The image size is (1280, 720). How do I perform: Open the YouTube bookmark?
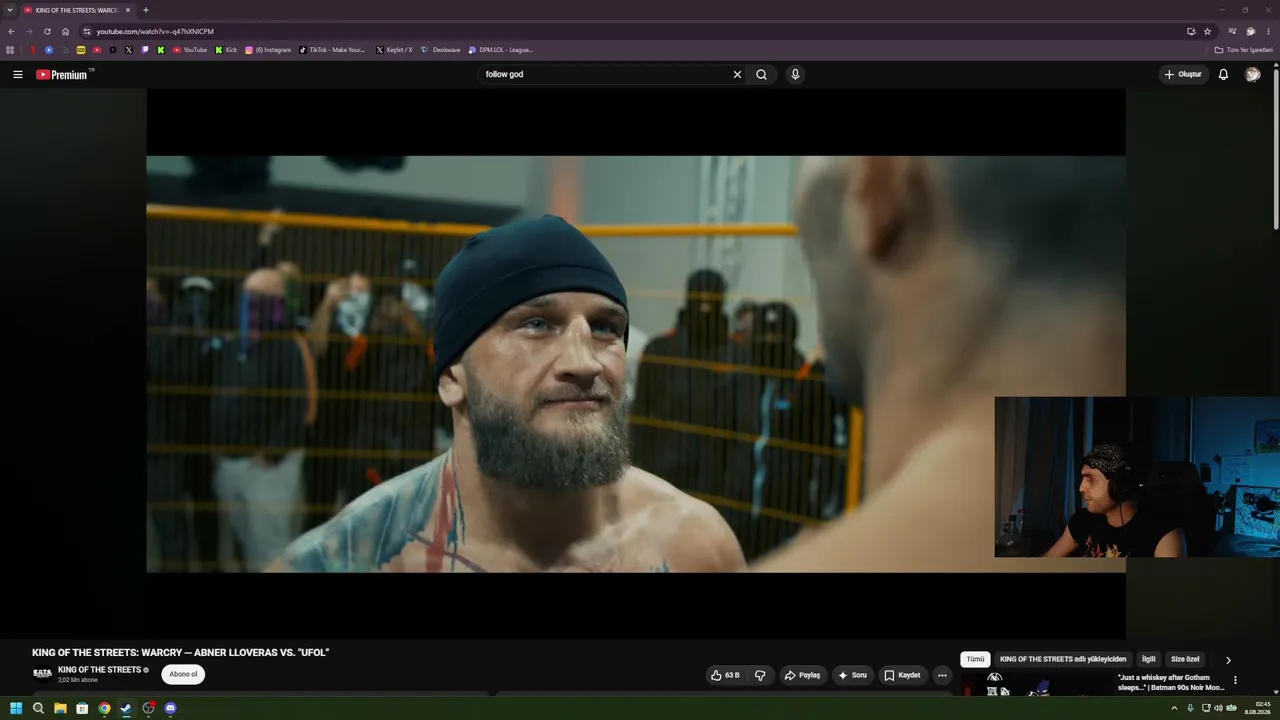(x=190, y=50)
